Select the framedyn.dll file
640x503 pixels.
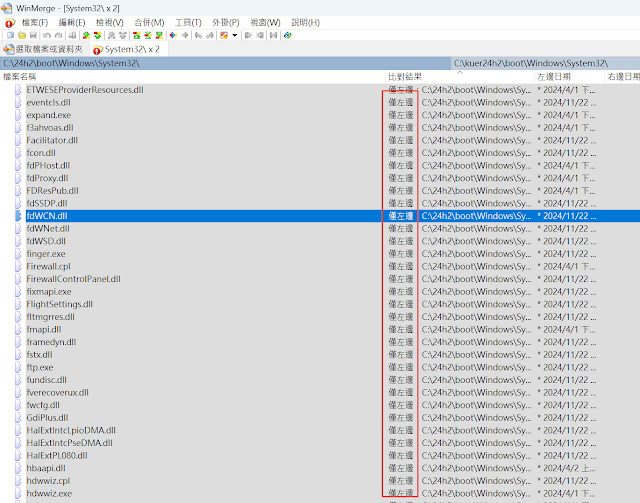pos(51,342)
